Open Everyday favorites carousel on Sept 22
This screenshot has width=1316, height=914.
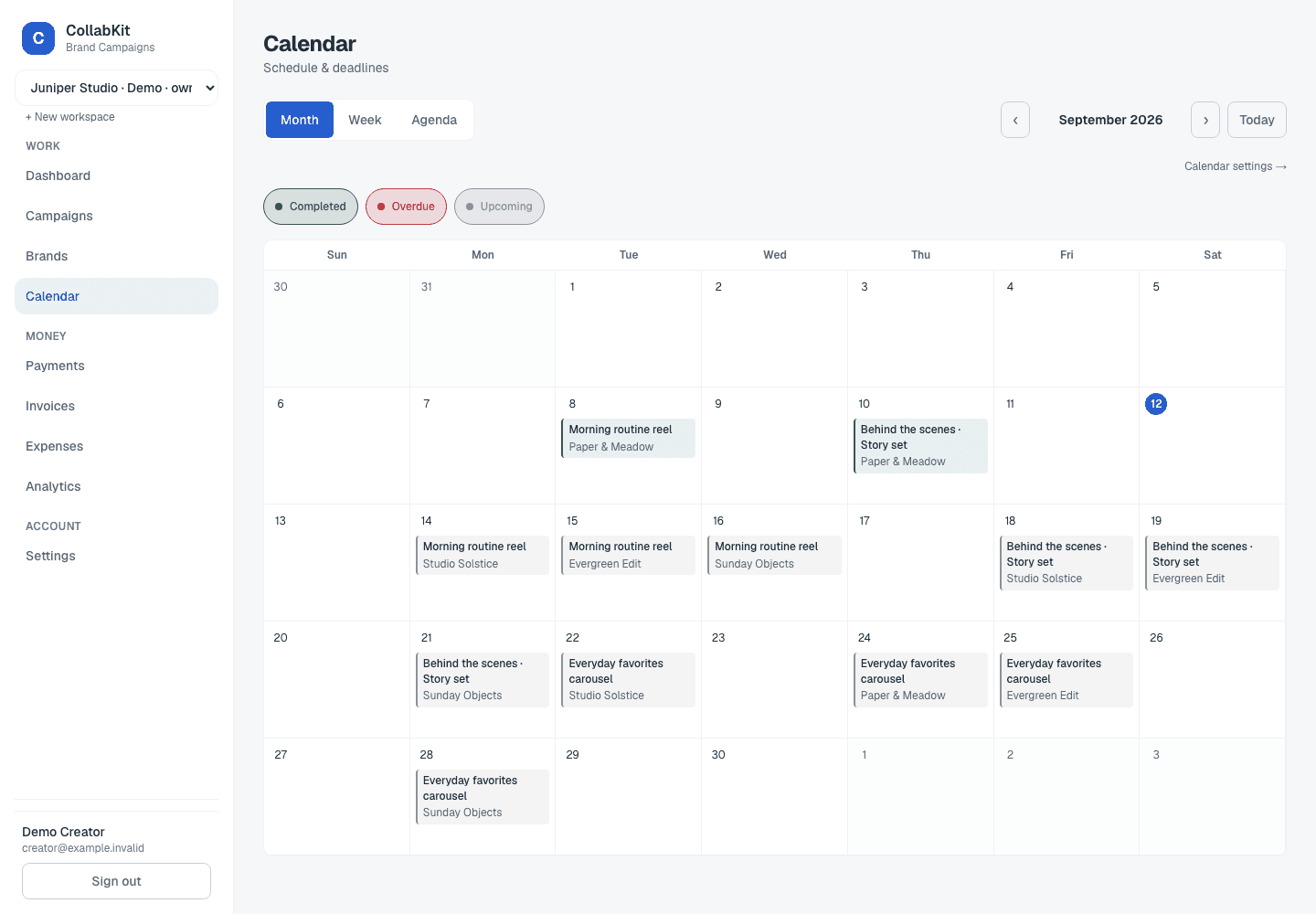(x=628, y=679)
